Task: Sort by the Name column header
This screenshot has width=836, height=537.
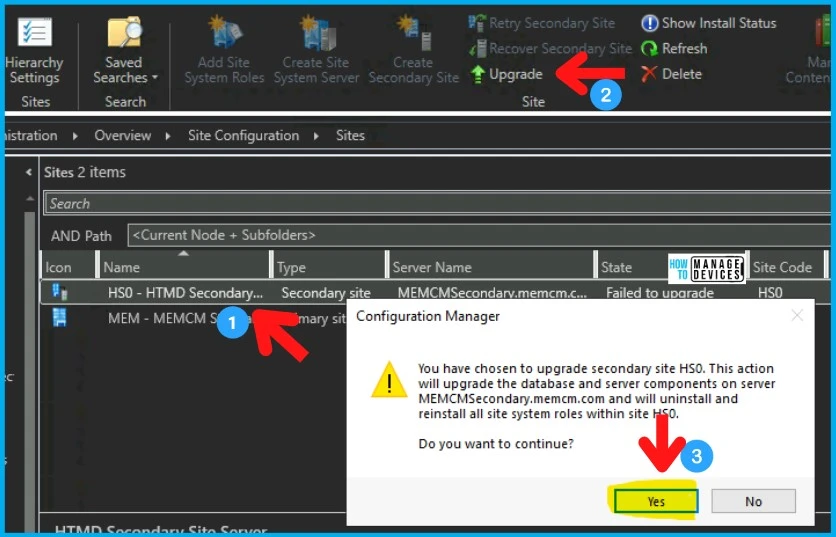Action: pos(184,267)
